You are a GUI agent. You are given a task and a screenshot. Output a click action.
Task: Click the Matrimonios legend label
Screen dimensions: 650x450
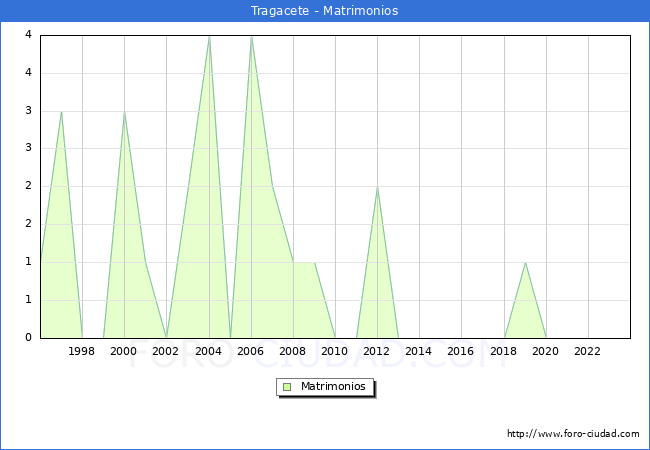tap(333, 386)
